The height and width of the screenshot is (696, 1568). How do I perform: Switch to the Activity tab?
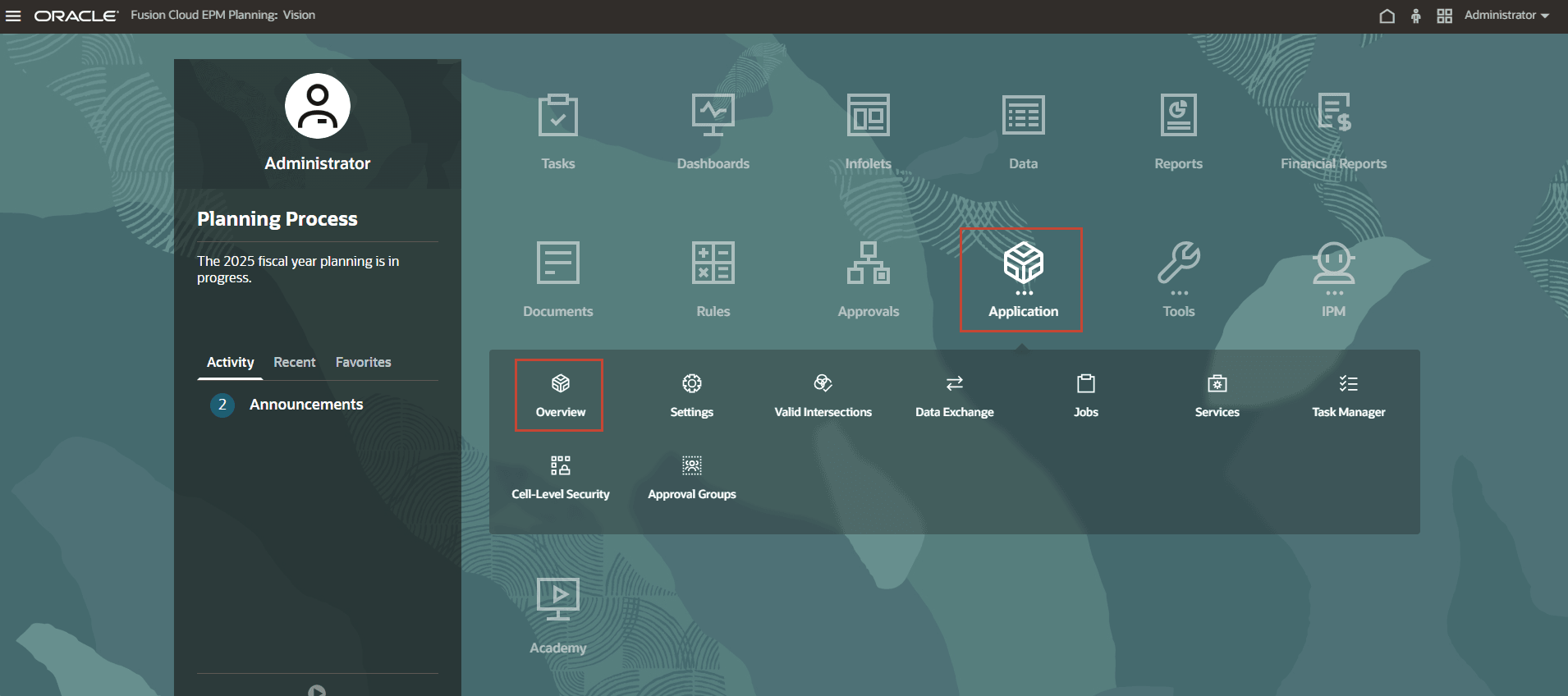230,363
